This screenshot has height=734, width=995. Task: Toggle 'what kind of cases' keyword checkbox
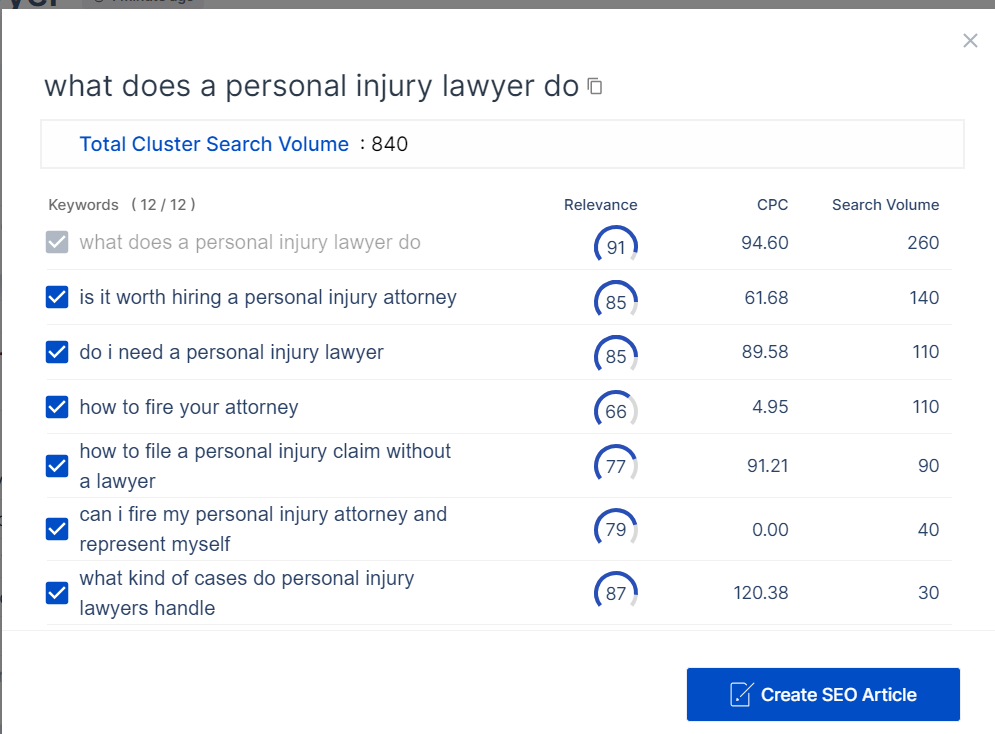[57, 593]
